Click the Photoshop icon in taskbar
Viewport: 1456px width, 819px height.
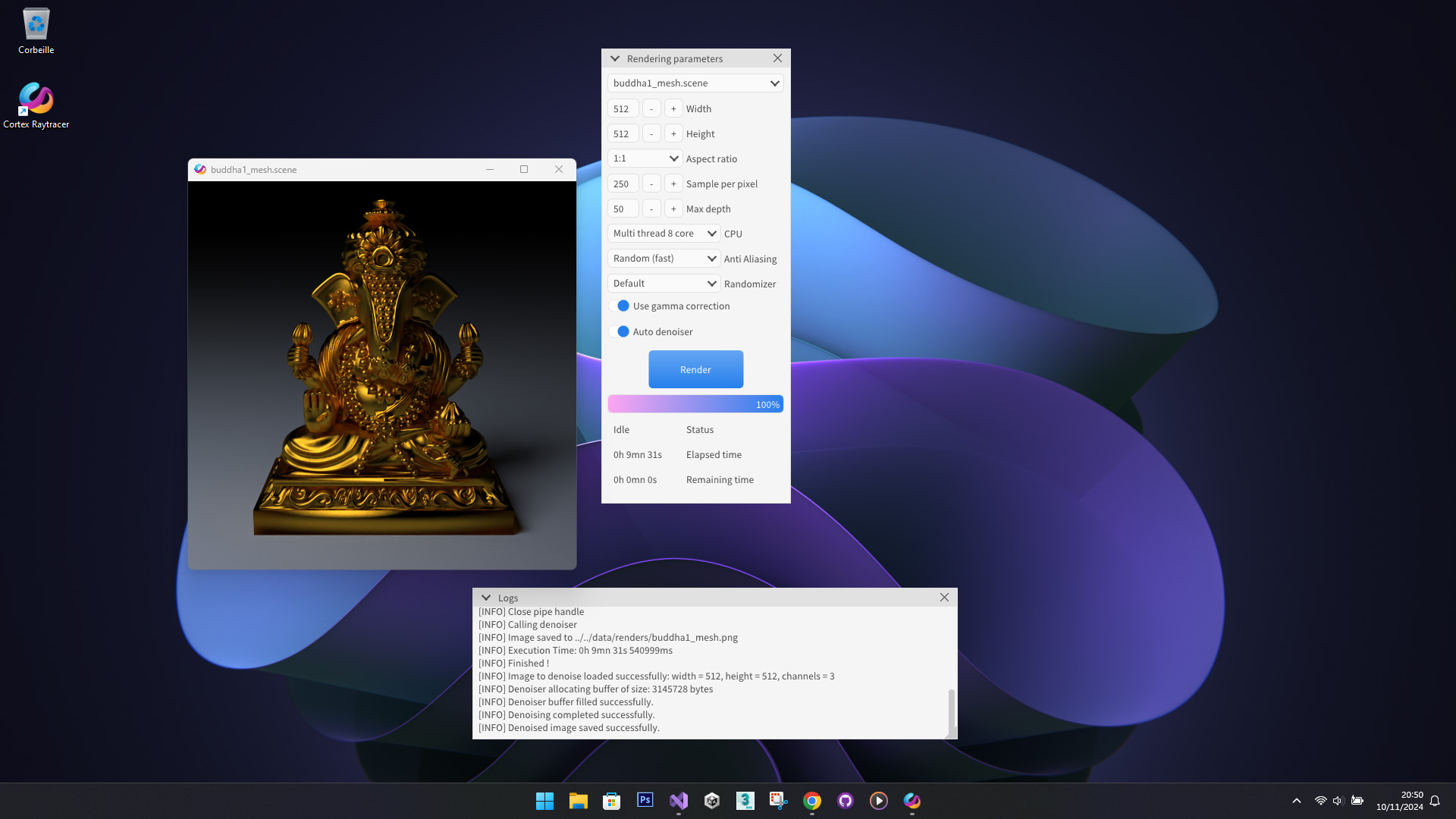(x=644, y=800)
